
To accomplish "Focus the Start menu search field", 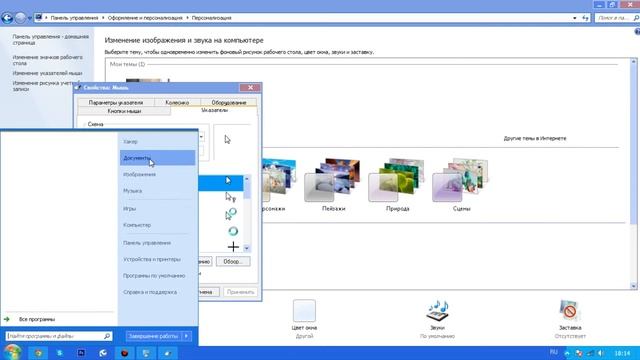I will [55, 336].
